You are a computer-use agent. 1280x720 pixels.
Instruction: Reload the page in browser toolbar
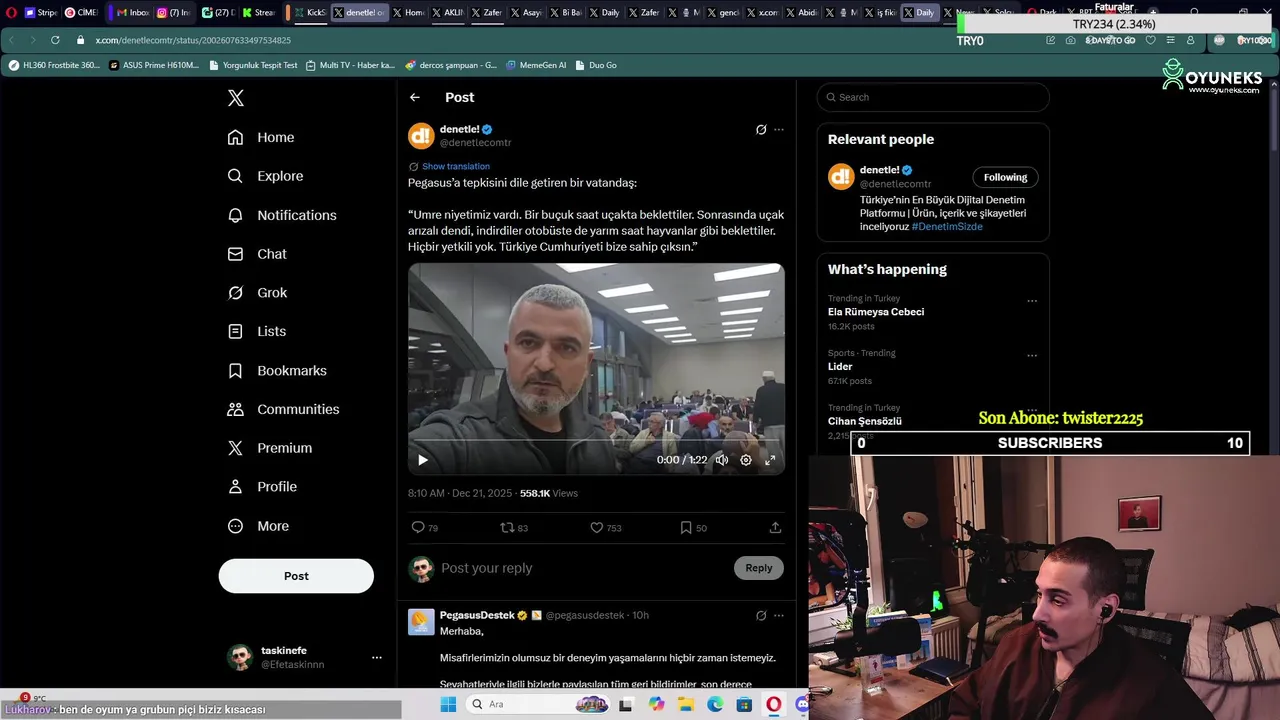pyautogui.click(x=55, y=40)
